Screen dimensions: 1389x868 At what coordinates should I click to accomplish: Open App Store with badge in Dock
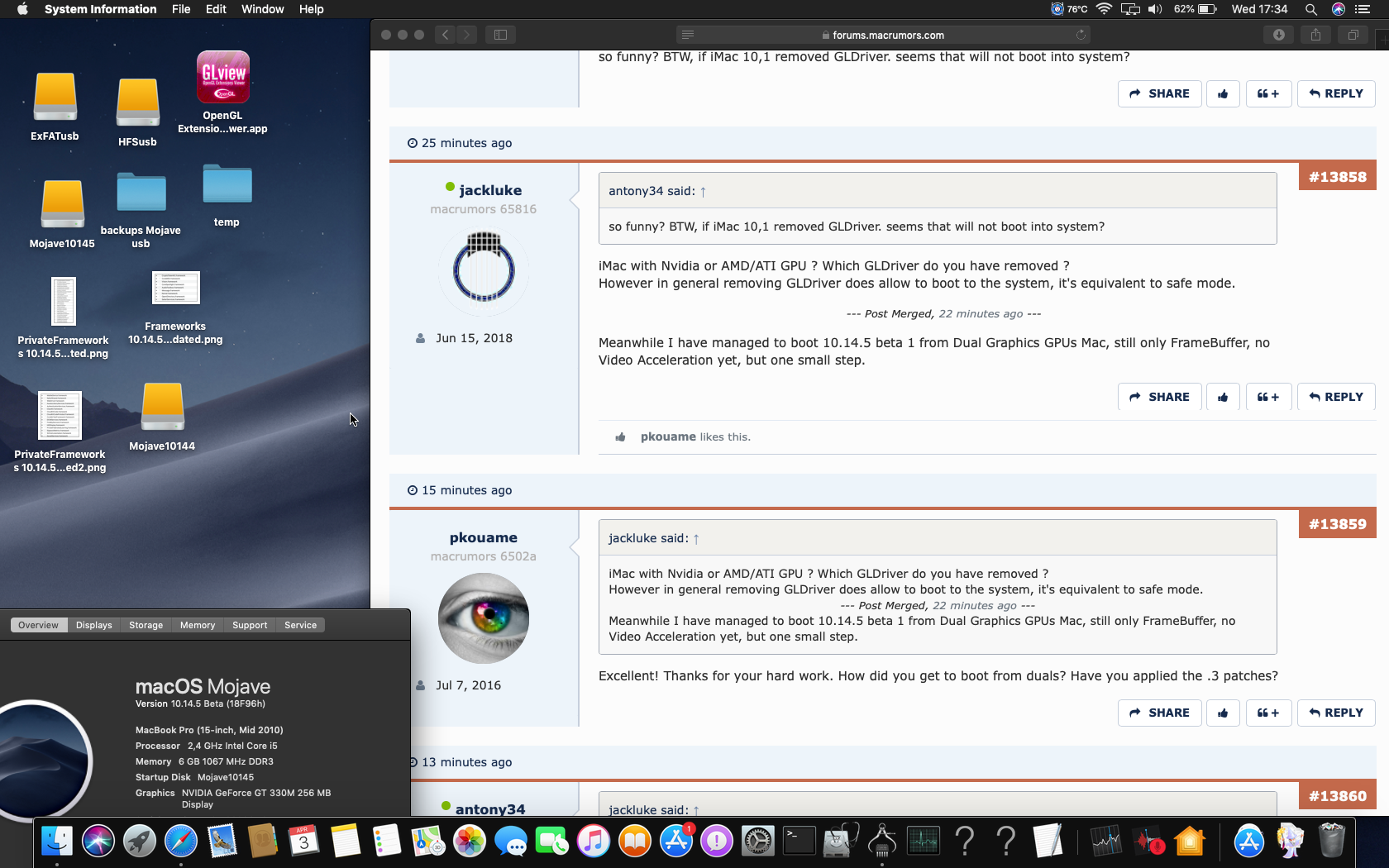(x=676, y=842)
